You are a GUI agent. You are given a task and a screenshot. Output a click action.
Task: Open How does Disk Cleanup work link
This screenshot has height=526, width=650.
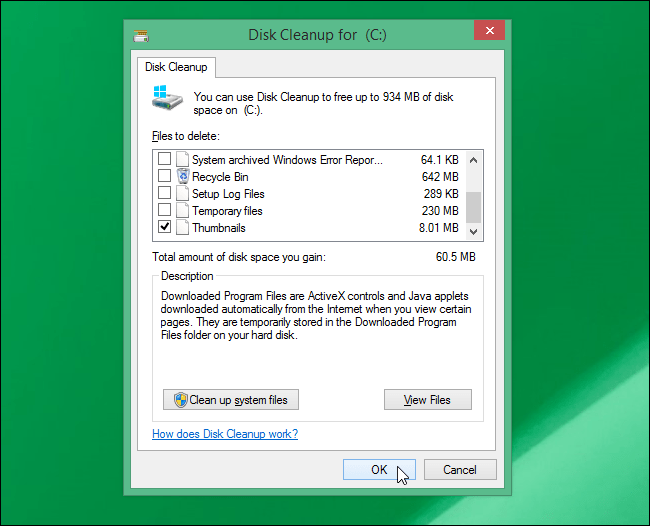point(225,434)
